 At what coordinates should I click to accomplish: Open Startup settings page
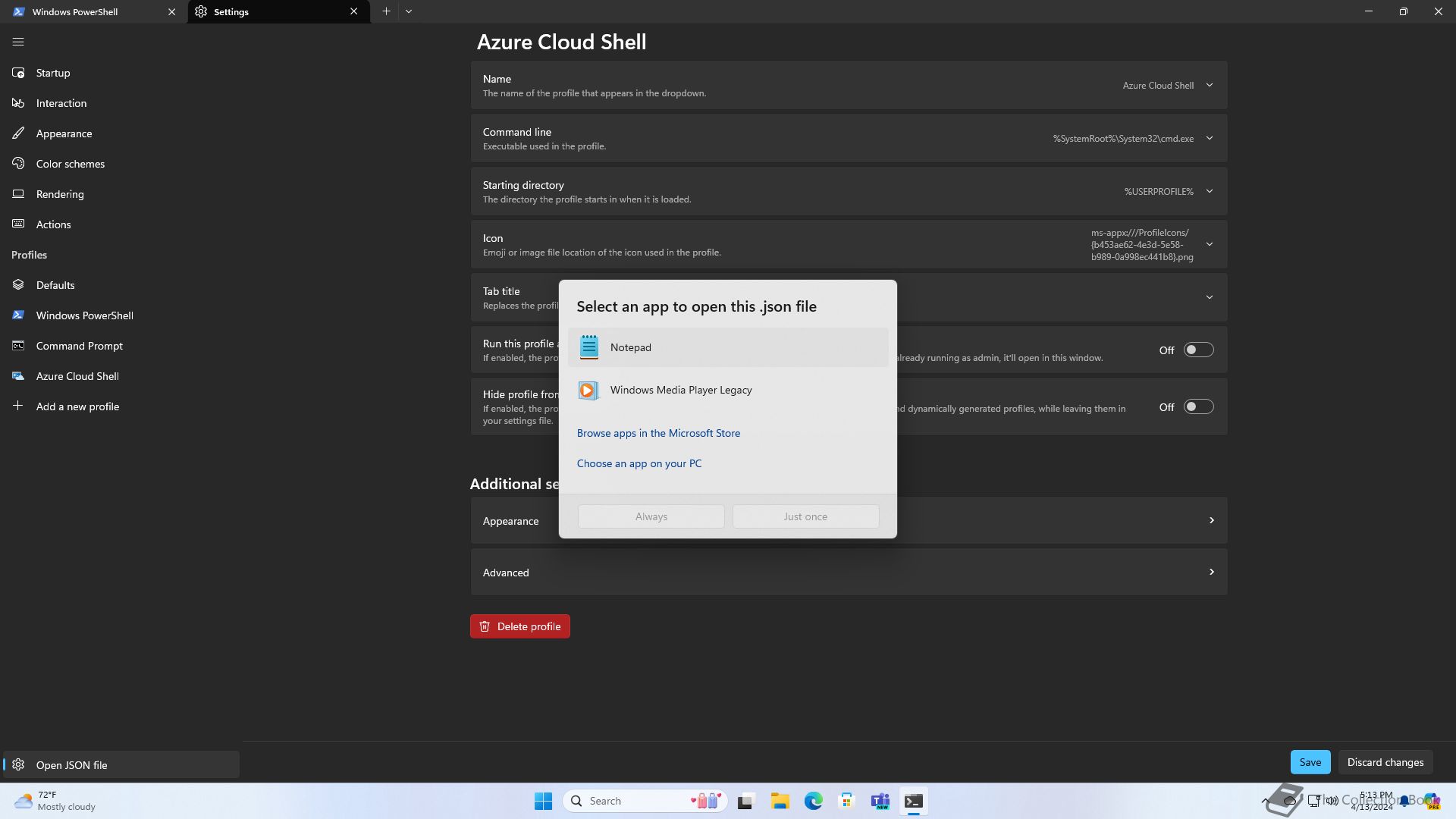pyautogui.click(x=120, y=73)
